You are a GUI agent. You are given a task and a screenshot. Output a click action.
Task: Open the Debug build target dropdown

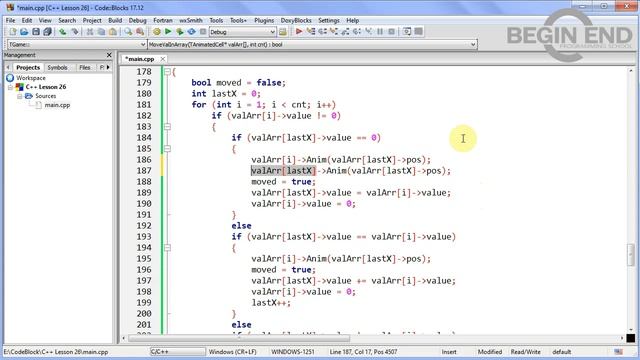[272, 32]
